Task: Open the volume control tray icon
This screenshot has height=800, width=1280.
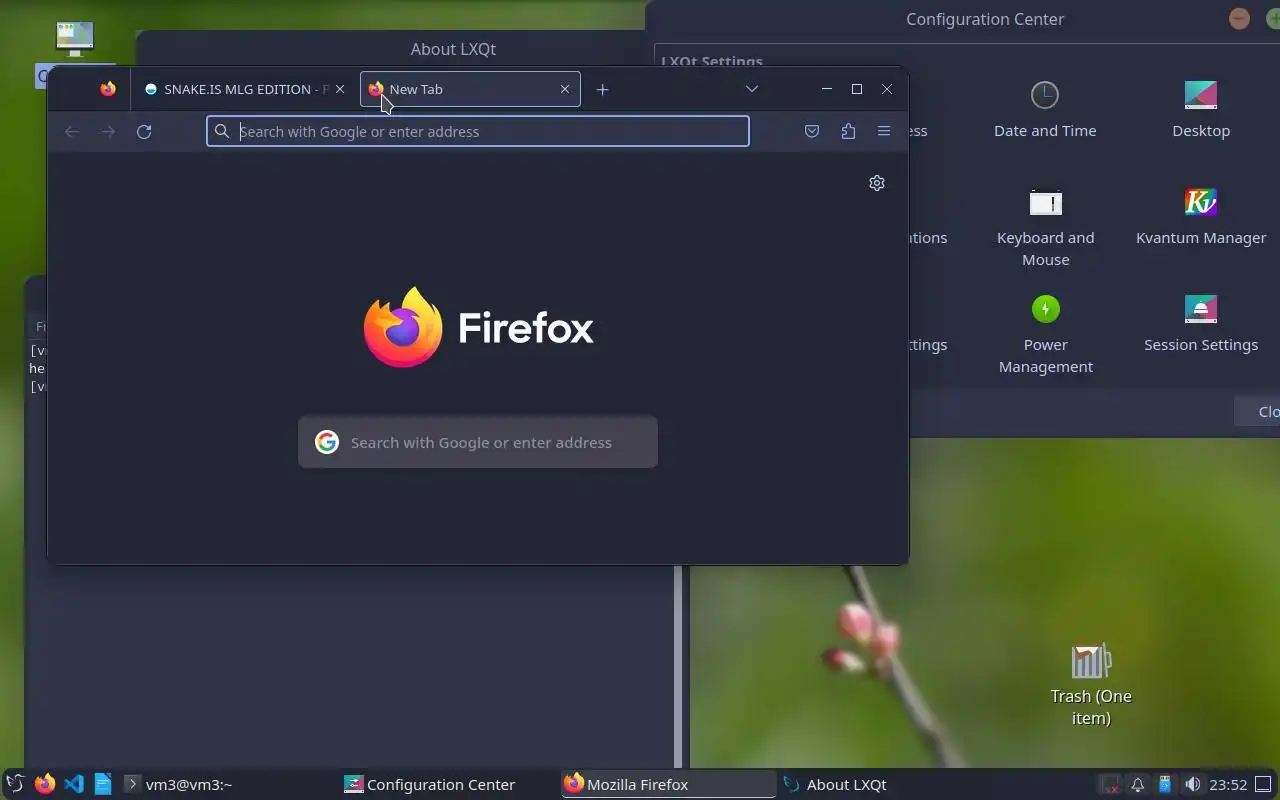Action: (1192, 784)
